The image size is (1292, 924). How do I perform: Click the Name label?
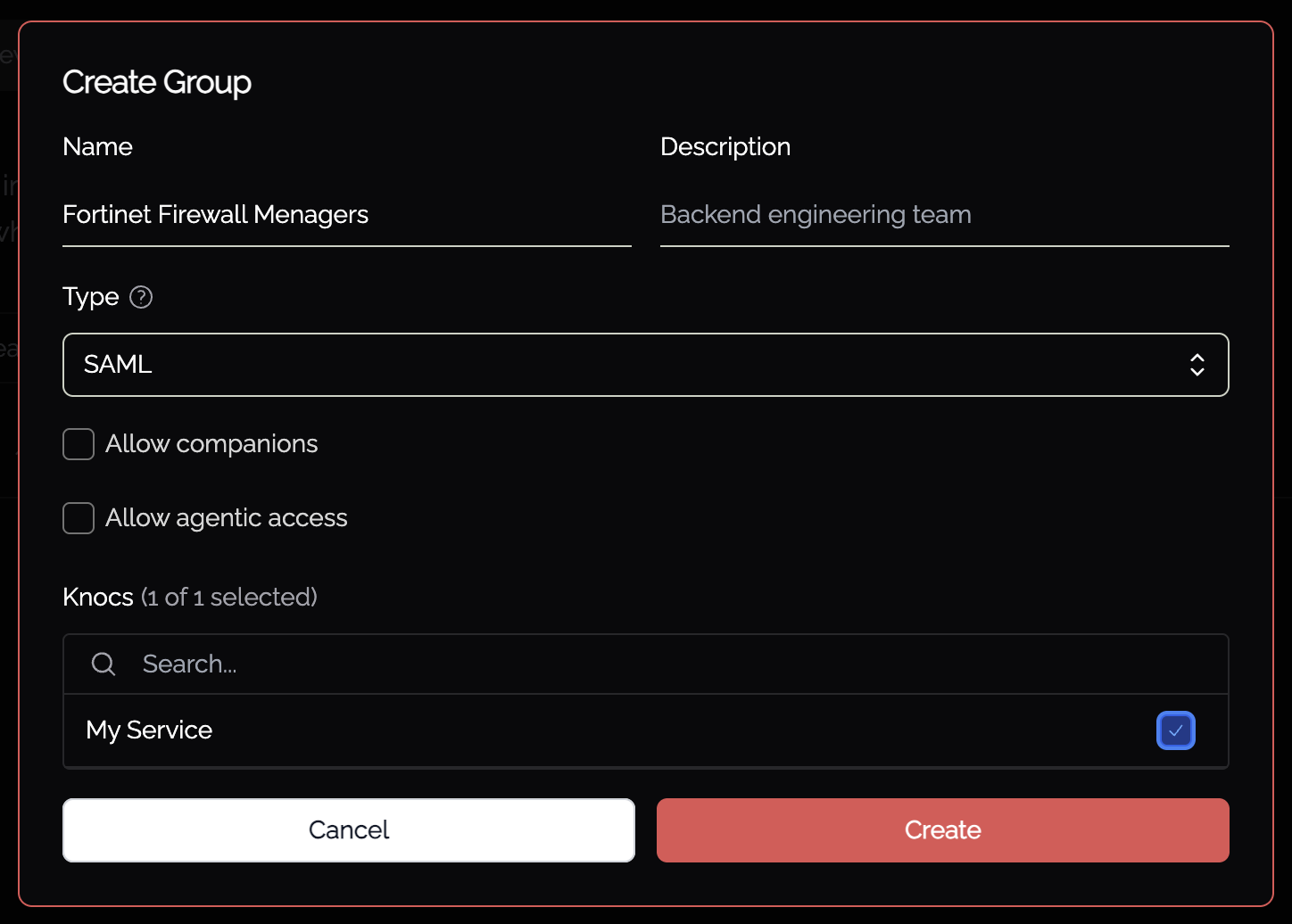(98, 147)
